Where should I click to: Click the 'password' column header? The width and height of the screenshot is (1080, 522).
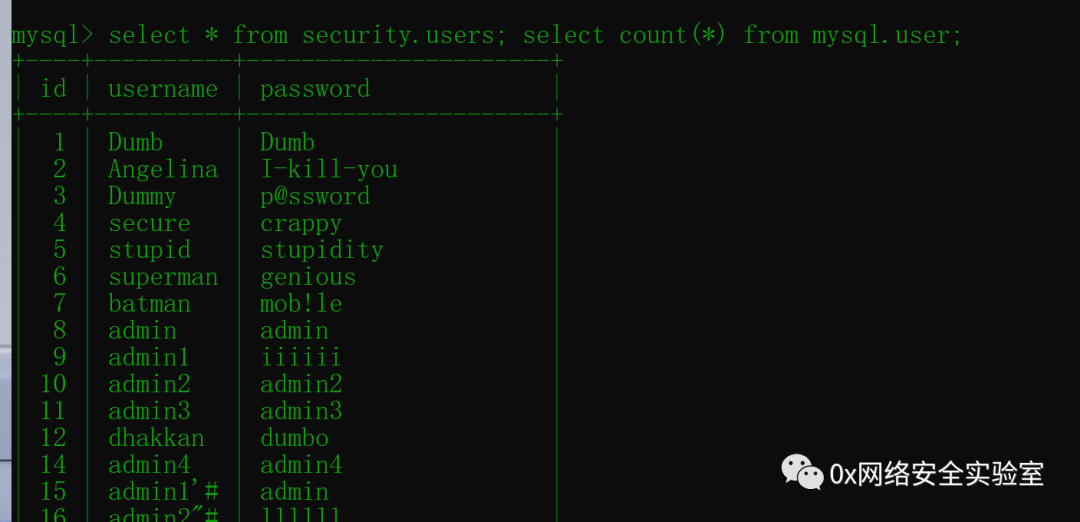[315, 89]
